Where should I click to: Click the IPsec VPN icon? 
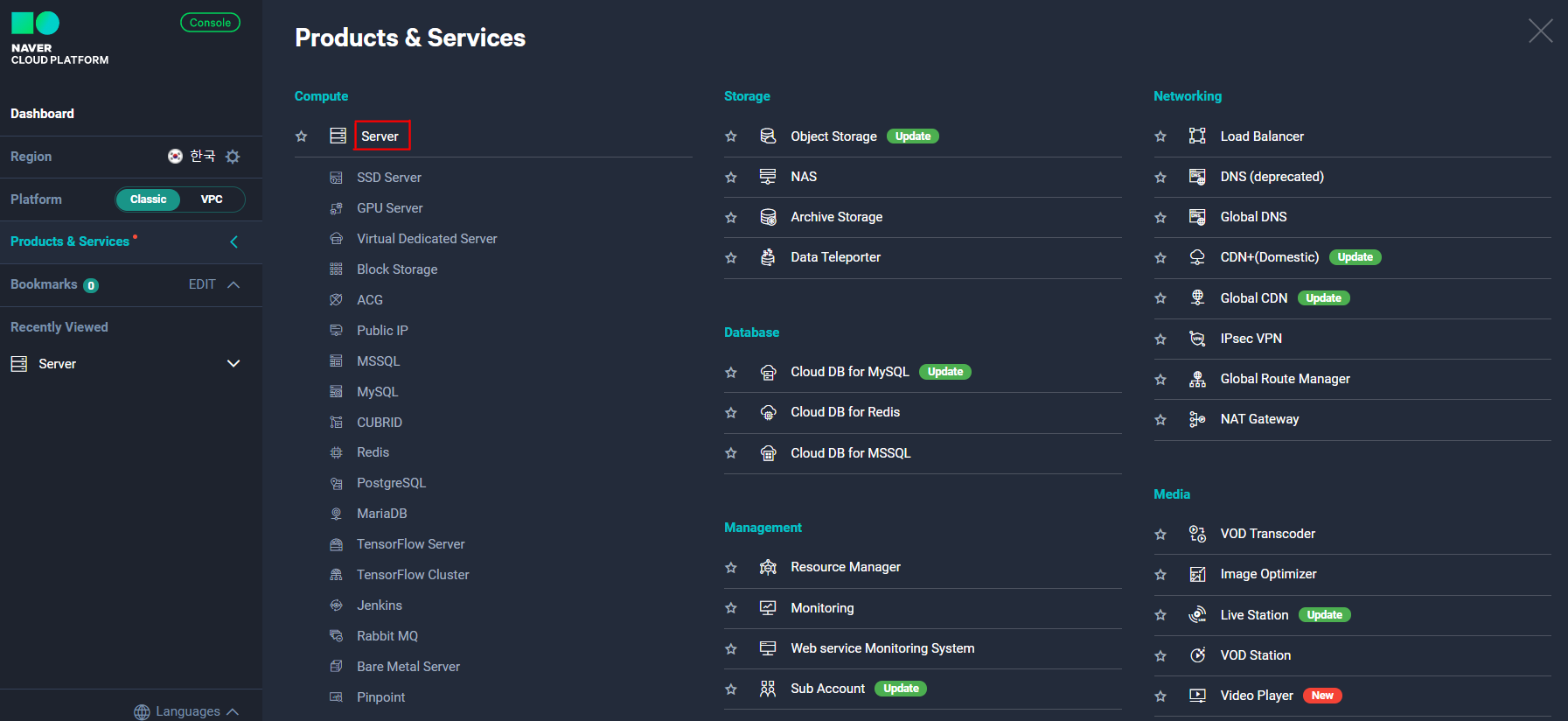(1197, 339)
